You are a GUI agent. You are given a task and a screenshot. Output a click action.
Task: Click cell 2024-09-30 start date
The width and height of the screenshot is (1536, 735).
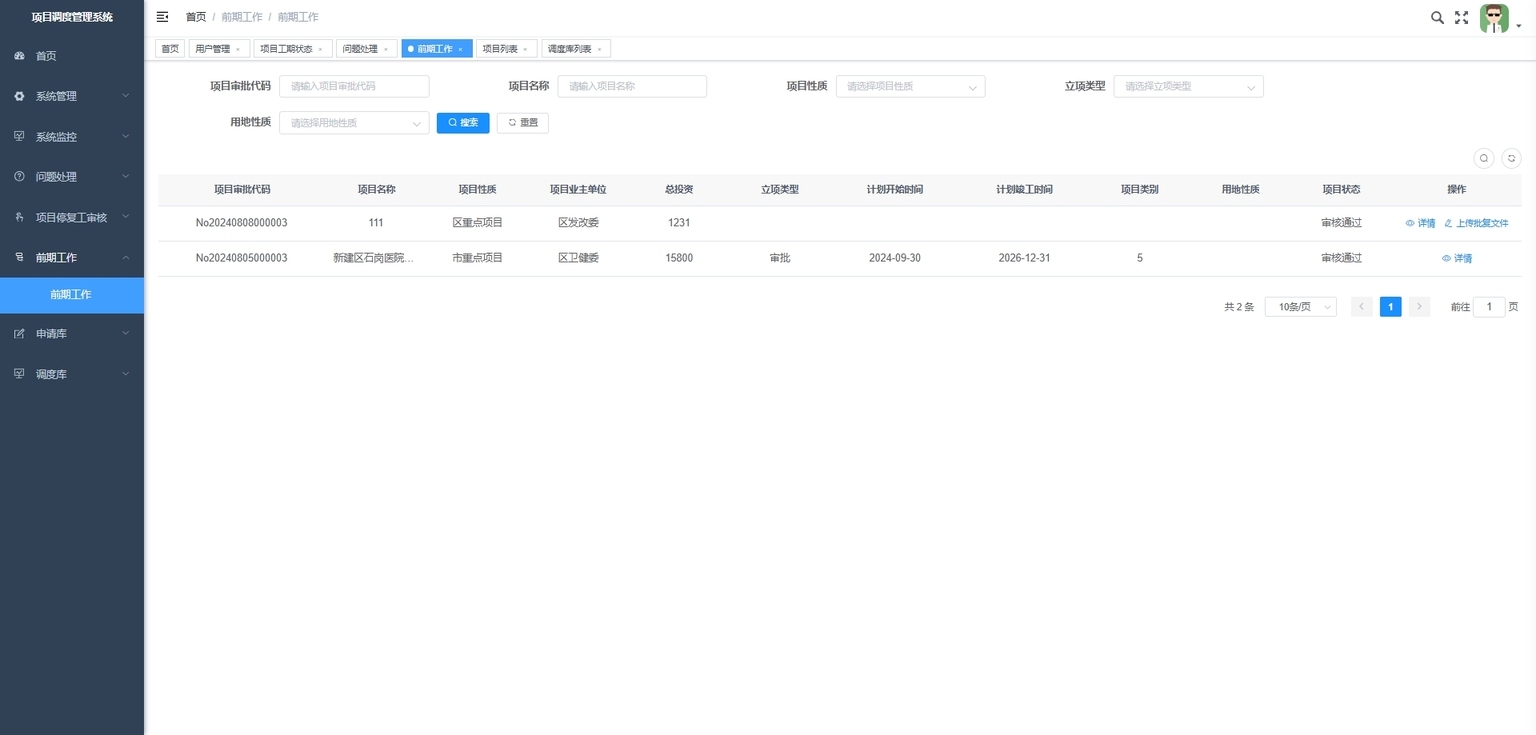click(895, 258)
